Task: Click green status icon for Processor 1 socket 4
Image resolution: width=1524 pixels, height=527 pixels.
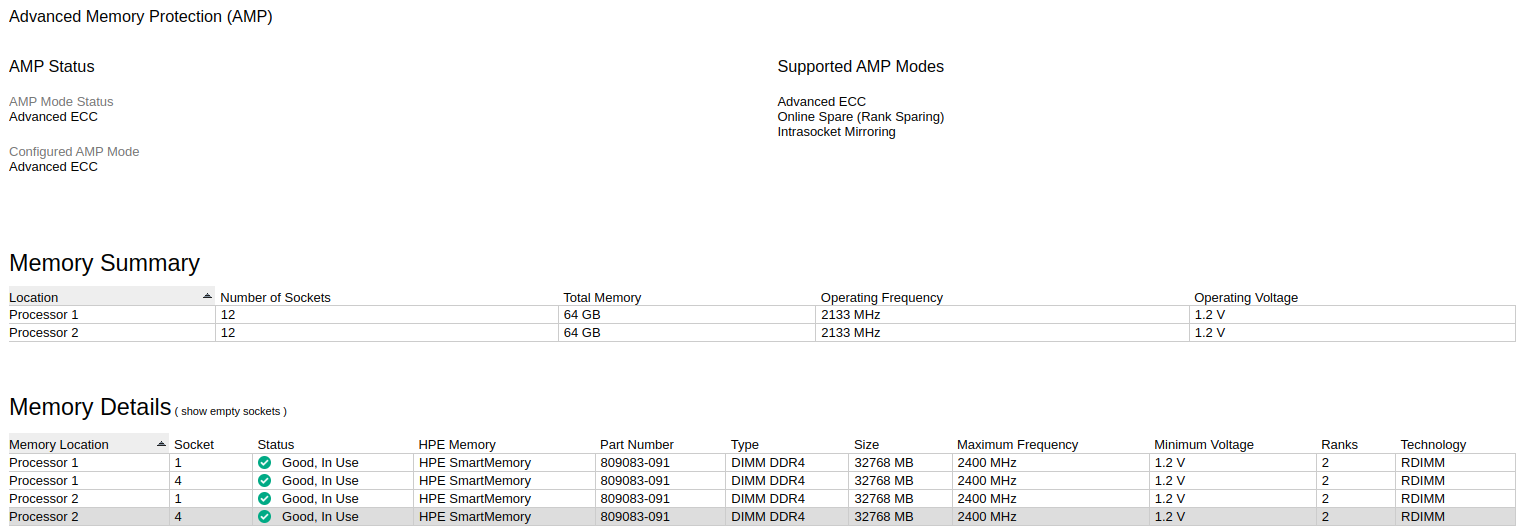Action: pyautogui.click(x=264, y=481)
